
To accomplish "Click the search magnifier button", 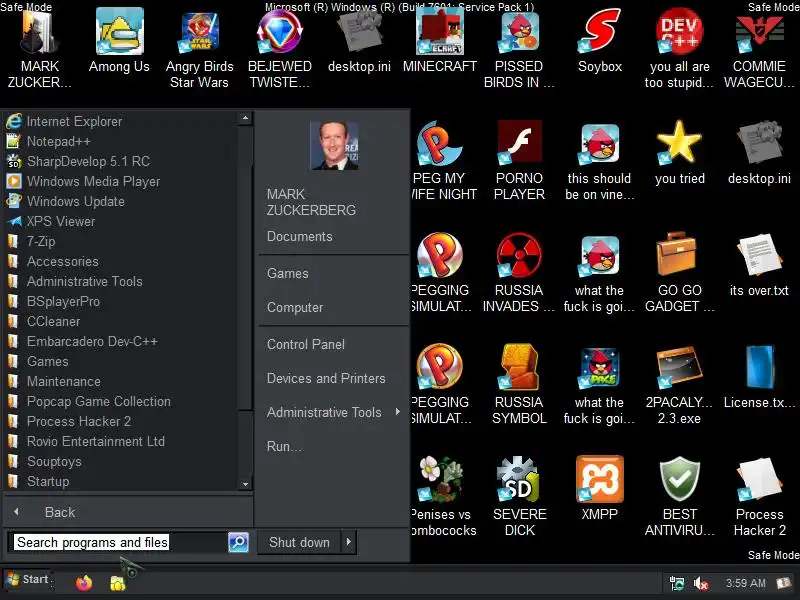I will 238,542.
